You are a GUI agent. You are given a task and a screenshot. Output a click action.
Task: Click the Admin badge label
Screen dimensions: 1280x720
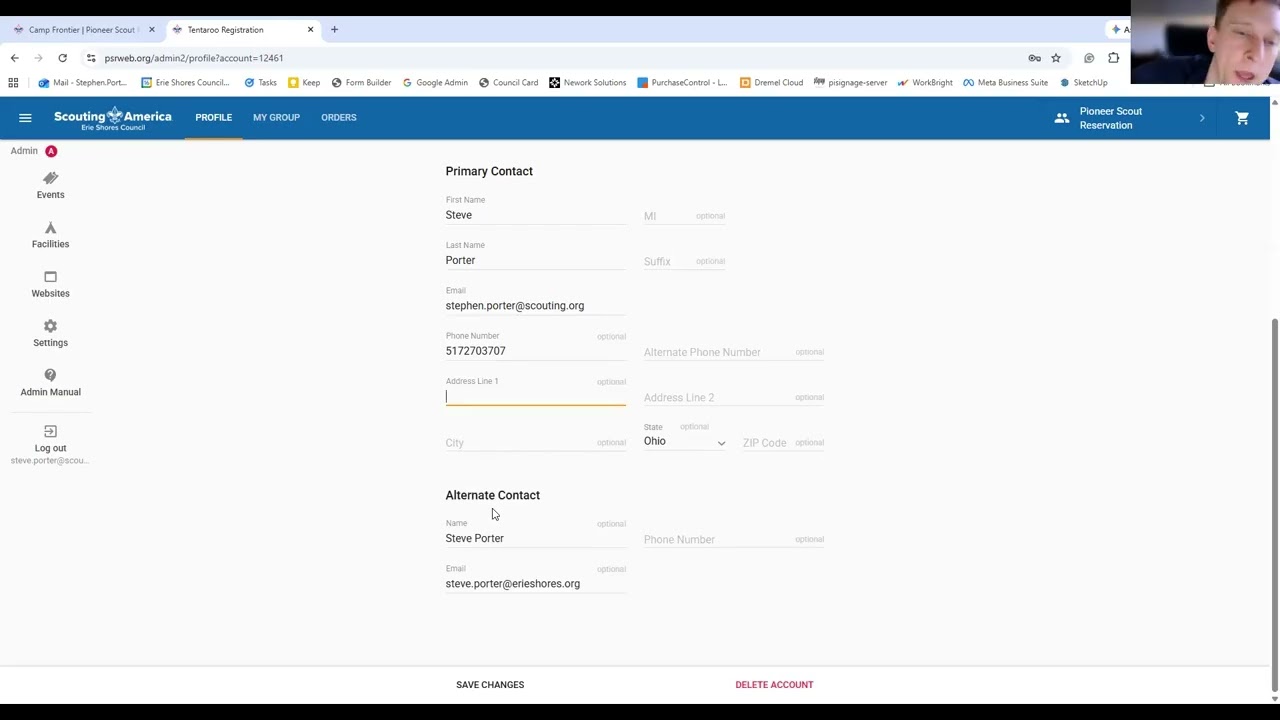click(34, 151)
